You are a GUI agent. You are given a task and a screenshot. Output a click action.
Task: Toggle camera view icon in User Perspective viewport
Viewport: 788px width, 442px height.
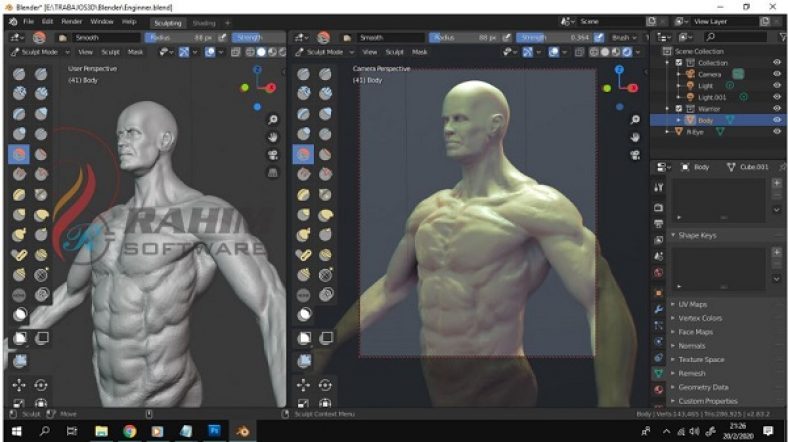click(272, 154)
